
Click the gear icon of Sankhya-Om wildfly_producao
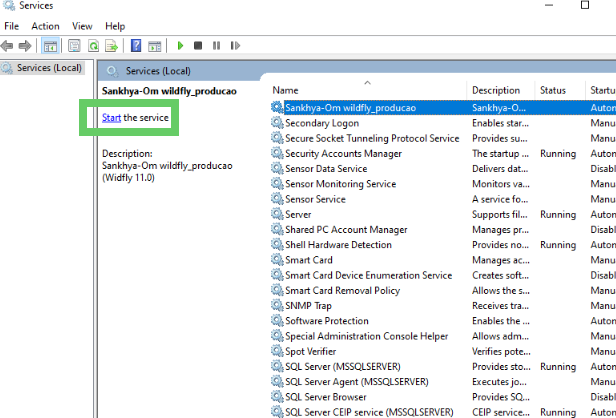(277, 107)
